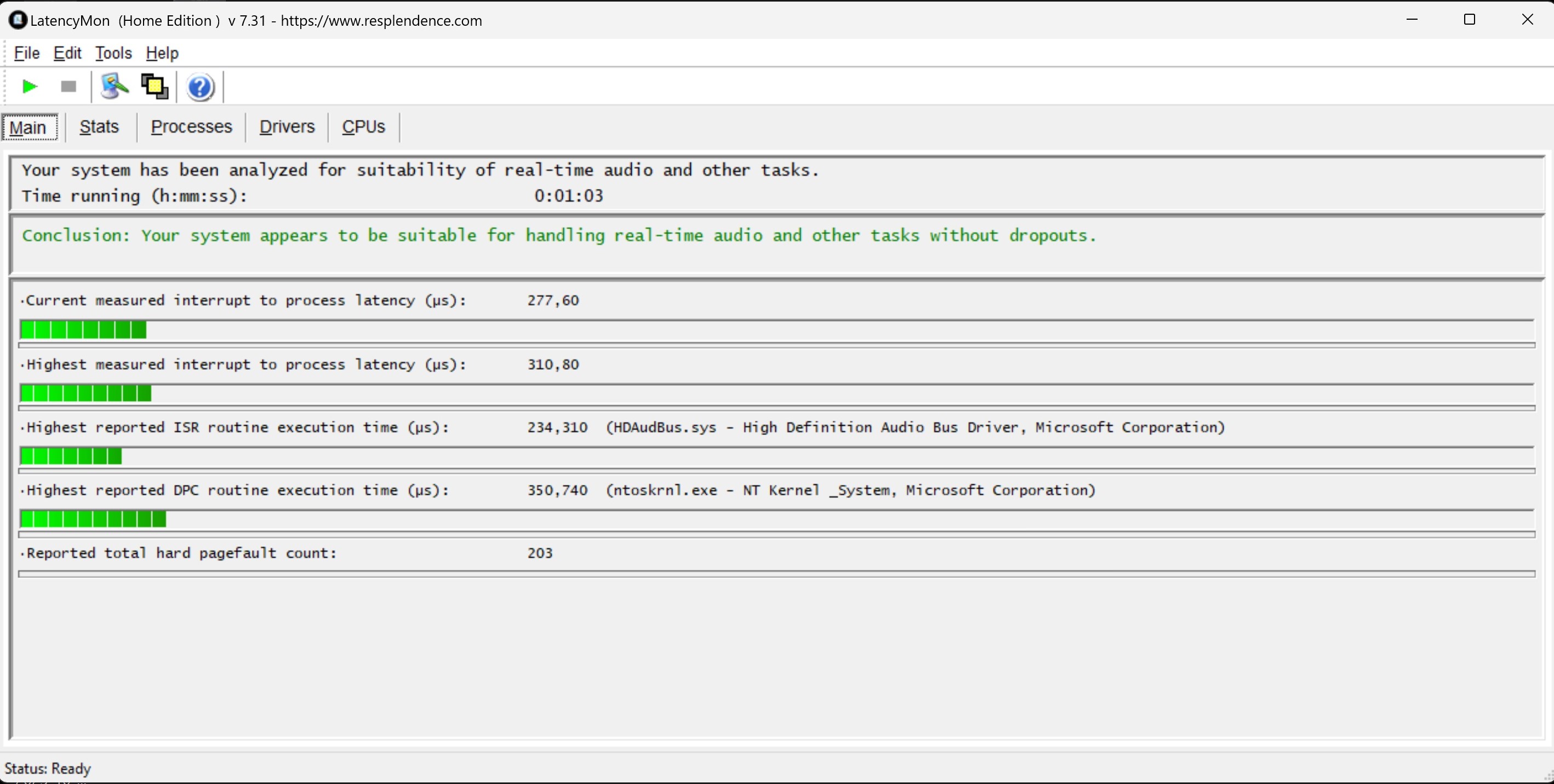Switch to the Drivers tab
The height and width of the screenshot is (784, 1554).
[287, 127]
